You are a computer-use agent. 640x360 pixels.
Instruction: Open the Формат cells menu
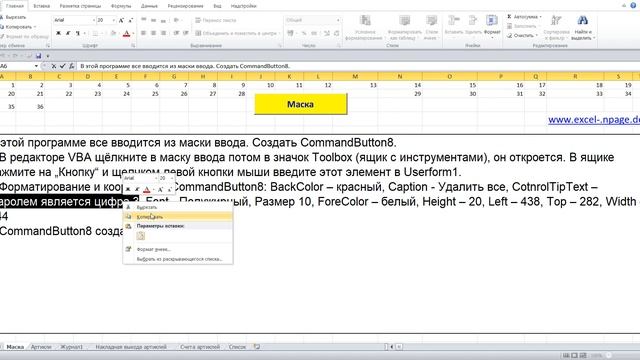(x=492, y=26)
